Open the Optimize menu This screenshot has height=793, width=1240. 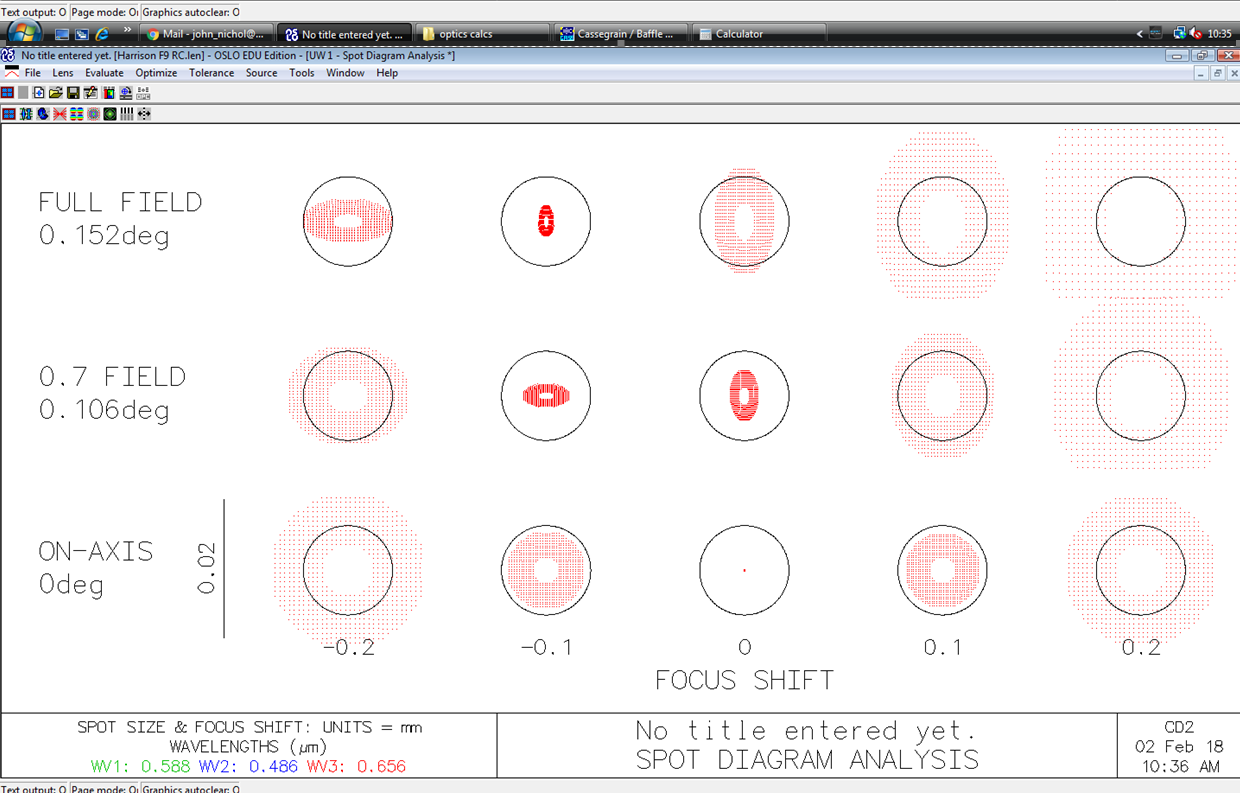[x=156, y=73]
